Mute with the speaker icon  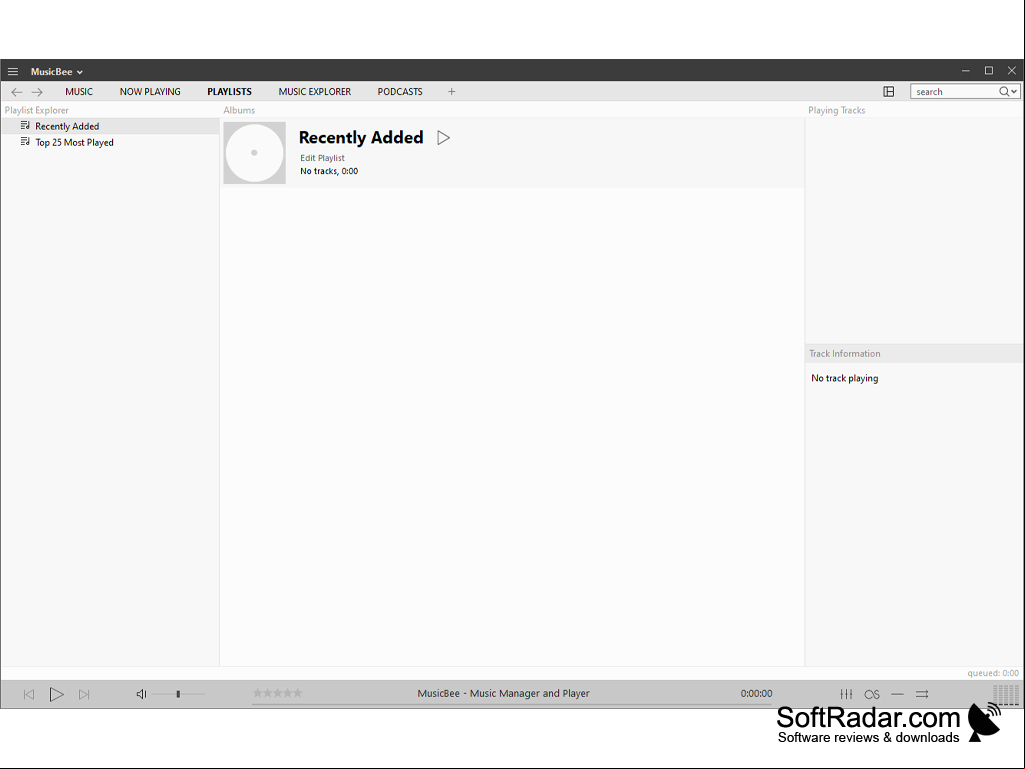point(141,694)
